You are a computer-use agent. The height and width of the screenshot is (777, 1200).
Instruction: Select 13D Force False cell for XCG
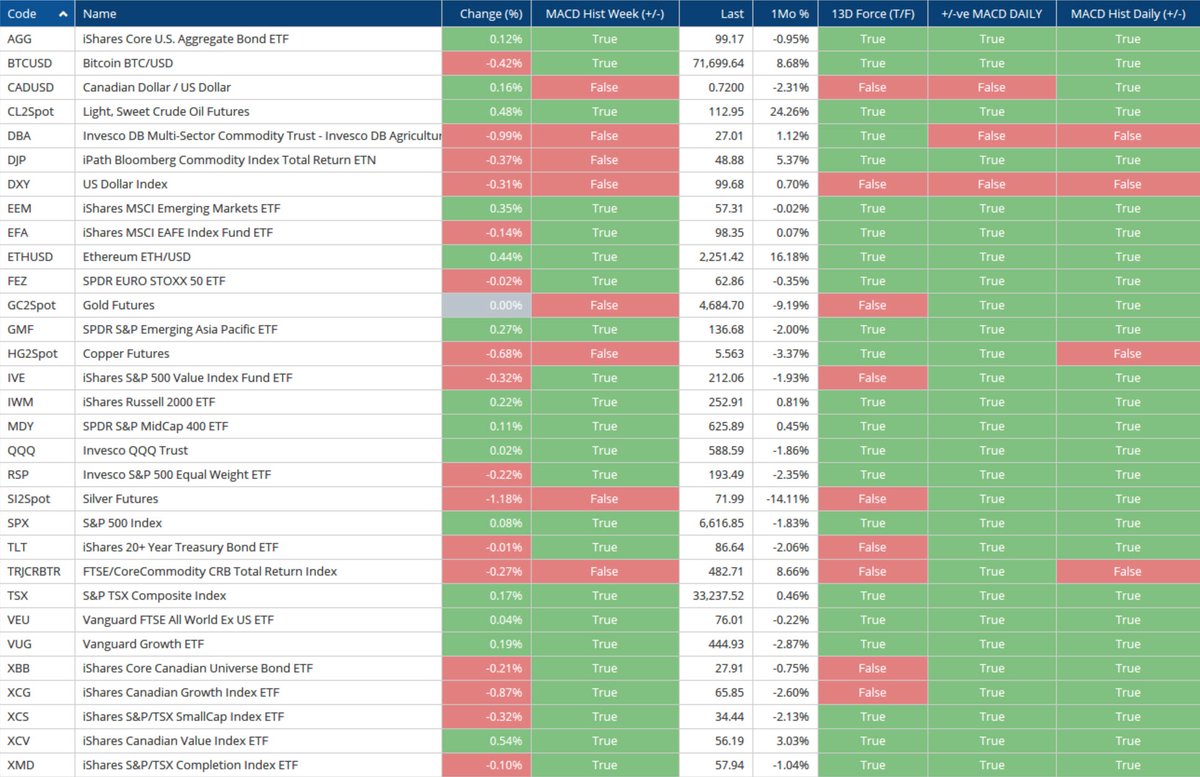pos(872,692)
